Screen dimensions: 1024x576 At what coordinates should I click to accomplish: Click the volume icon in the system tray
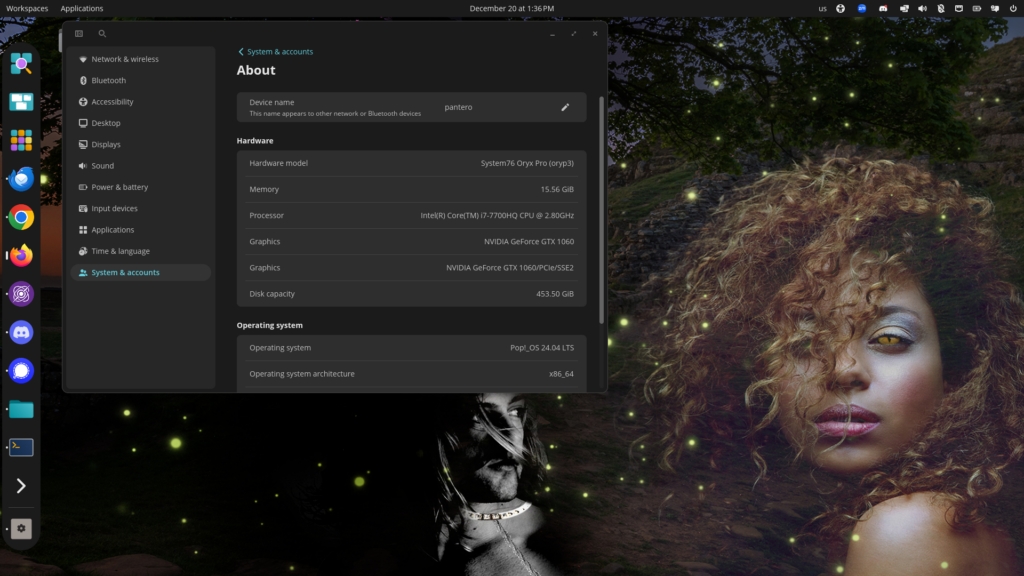(922, 8)
